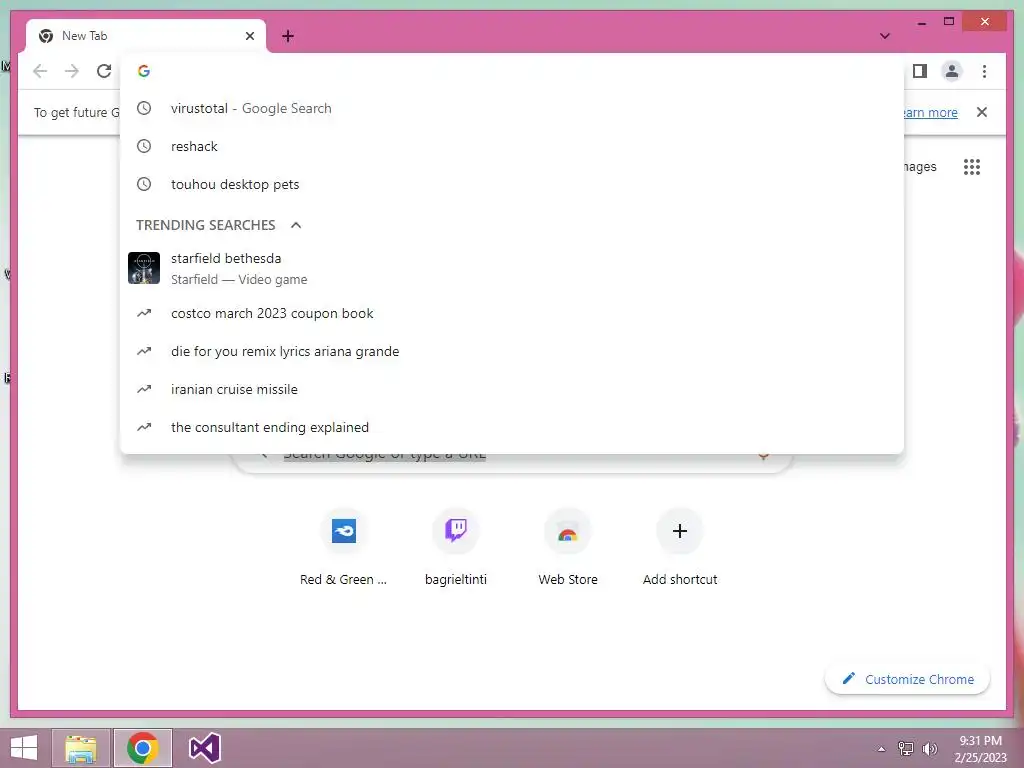
Task: Choose costco march 2023 coupon book
Action: click(512, 313)
